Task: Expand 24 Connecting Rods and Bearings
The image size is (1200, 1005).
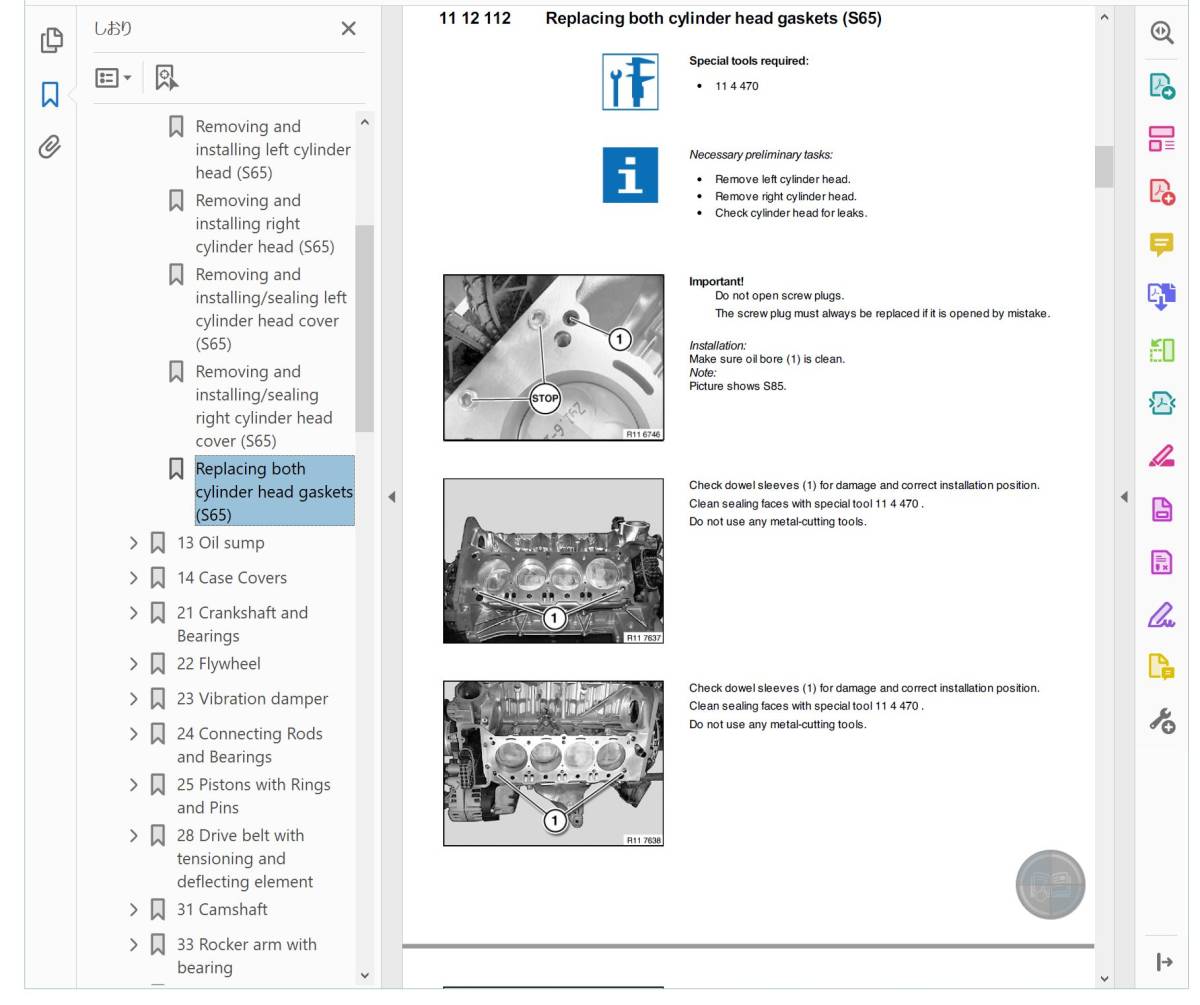Action: 134,734
